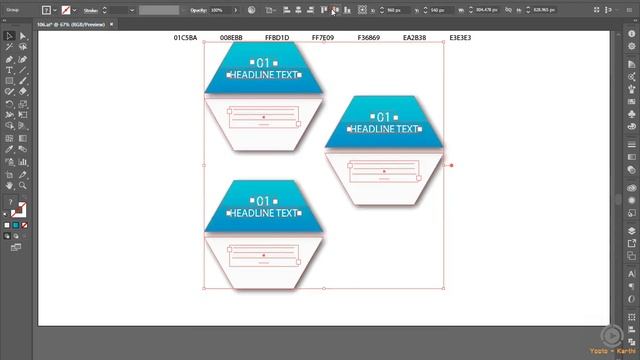Screen dimensions: 640x360
Task: Select the Direct Selection tool
Action: tap(22, 36)
